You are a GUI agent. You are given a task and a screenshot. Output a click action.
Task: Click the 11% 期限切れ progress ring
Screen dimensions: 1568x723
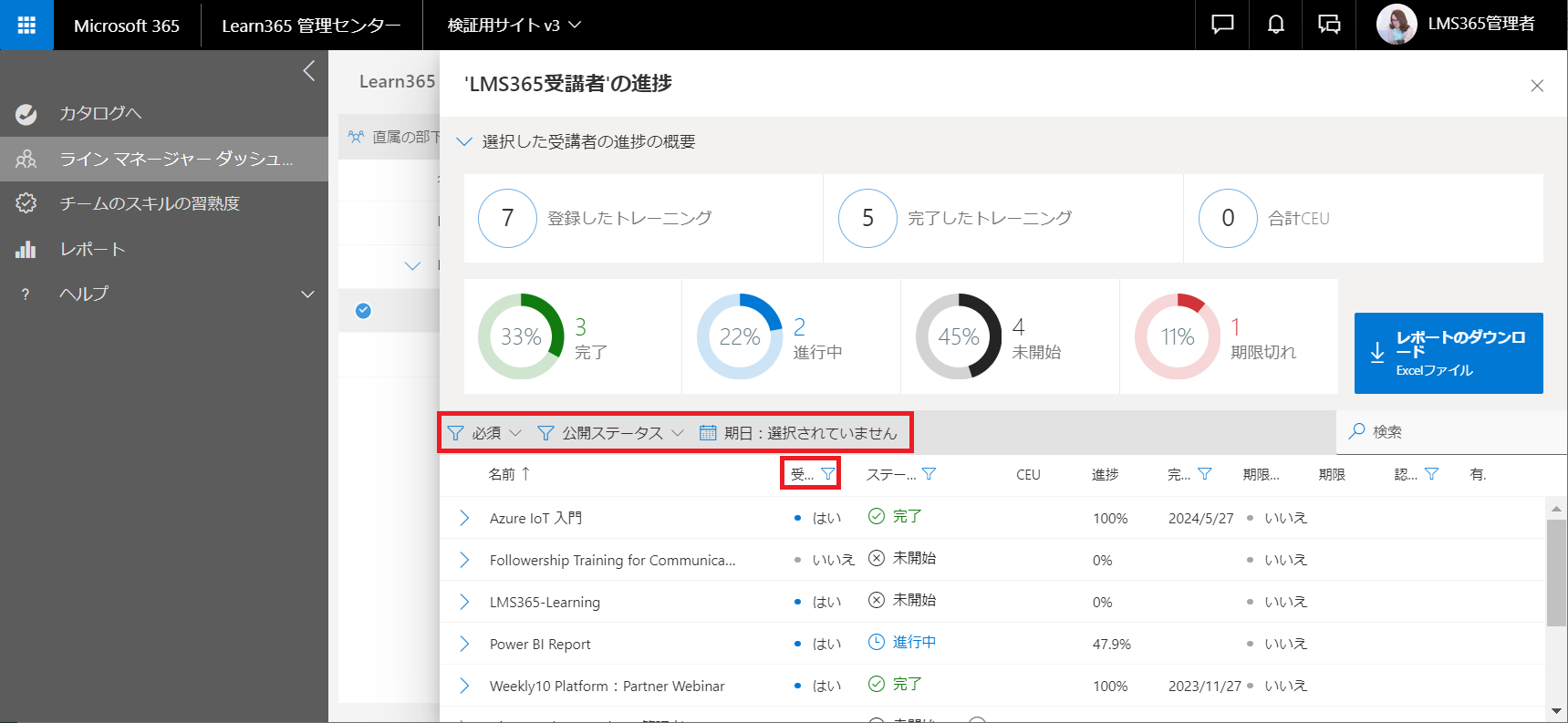(x=1178, y=336)
